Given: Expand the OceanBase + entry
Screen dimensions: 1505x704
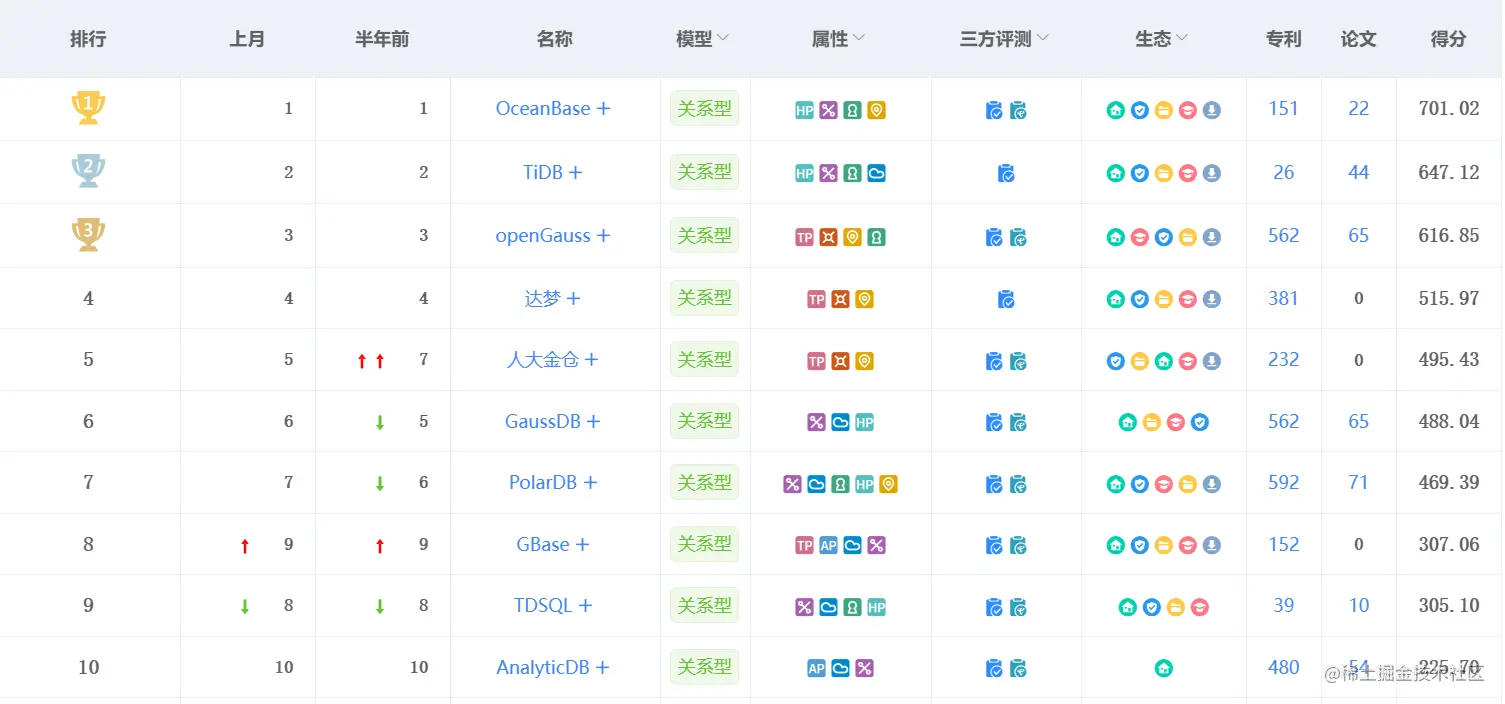Looking at the screenshot, I should tap(603, 109).
